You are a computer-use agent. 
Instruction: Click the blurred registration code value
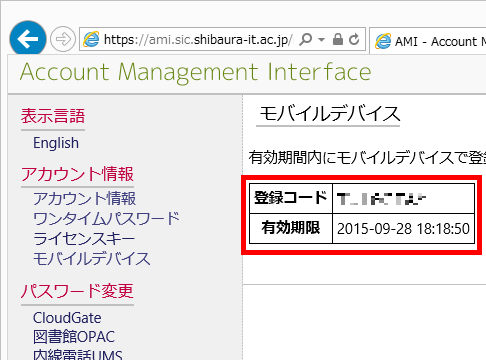pyautogui.click(x=381, y=199)
